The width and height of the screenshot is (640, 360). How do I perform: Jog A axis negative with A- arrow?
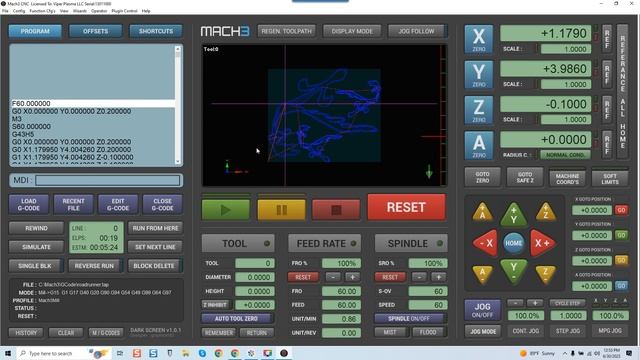point(482,273)
